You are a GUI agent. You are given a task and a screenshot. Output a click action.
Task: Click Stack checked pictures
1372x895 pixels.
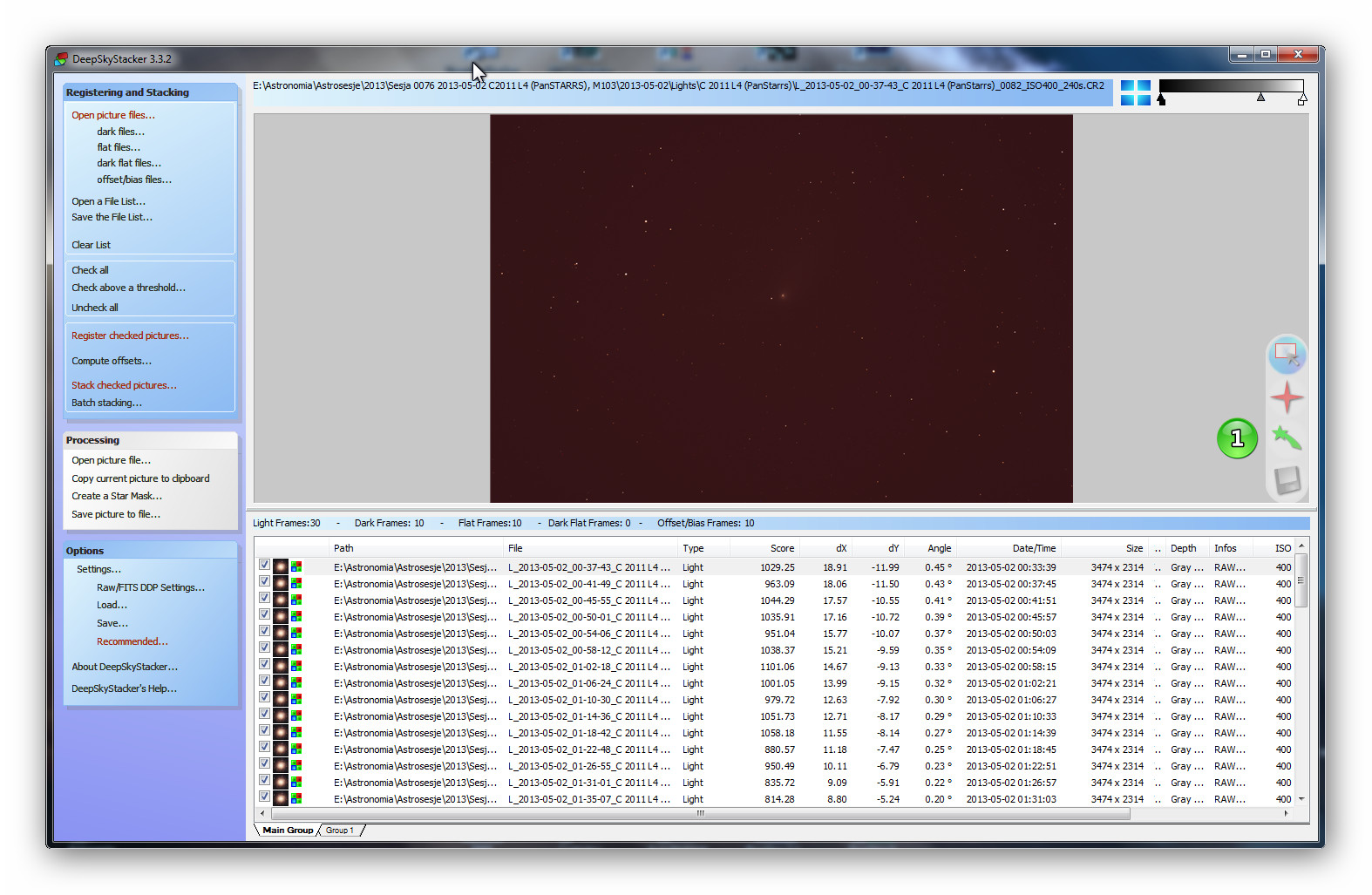[124, 385]
